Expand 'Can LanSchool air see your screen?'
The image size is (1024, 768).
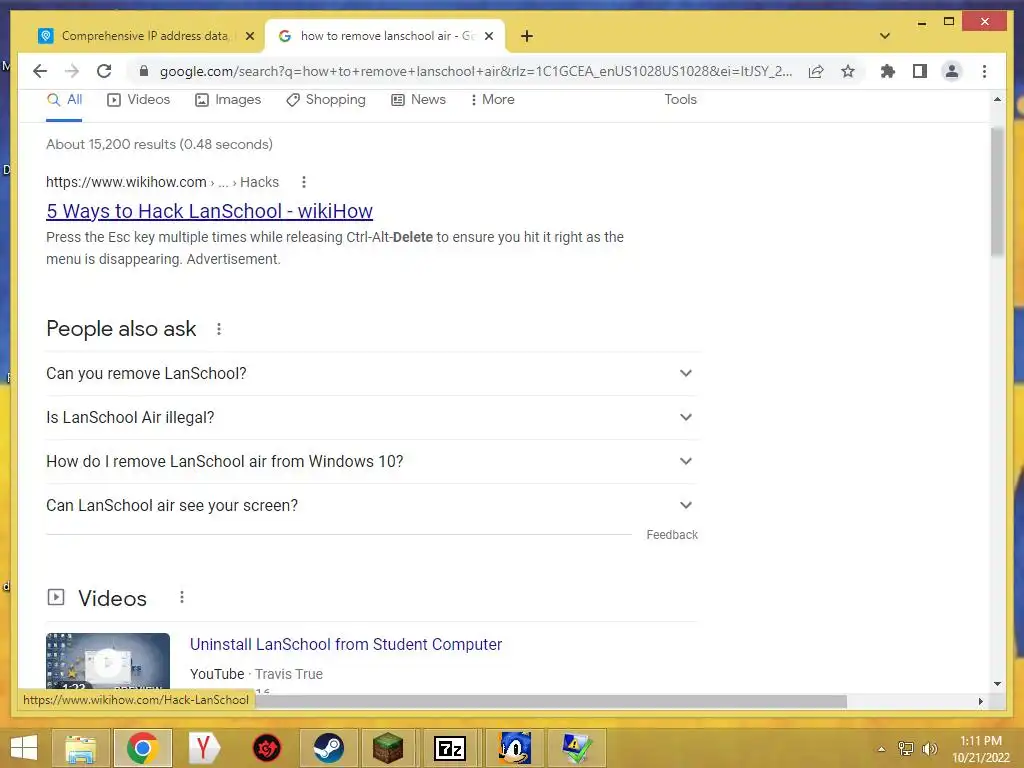click(x=371, y=505)
